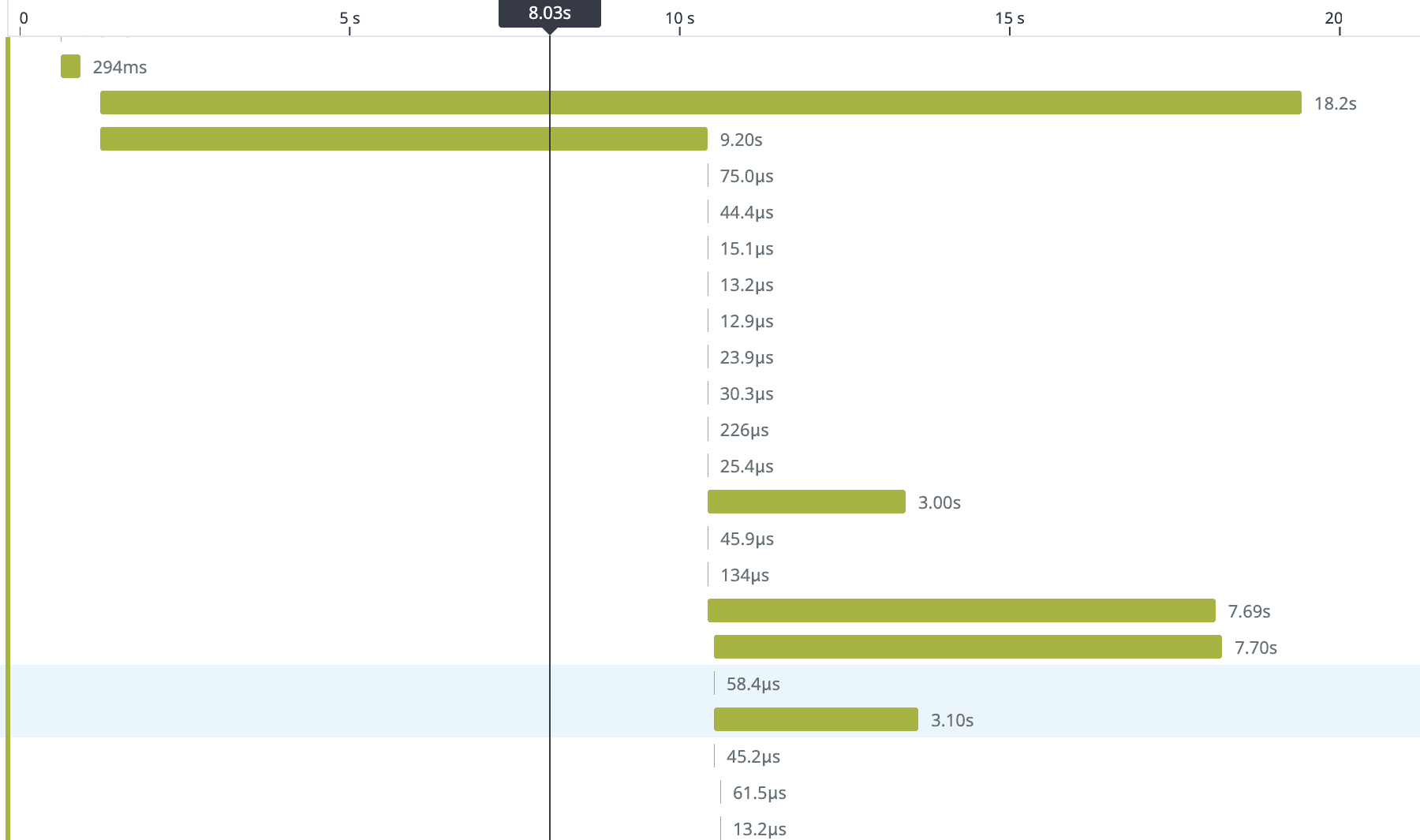The width and height of the screenshot is (1420, 840).
Task: Click the 15 s timeline tick
Action: coord(1009,19)
